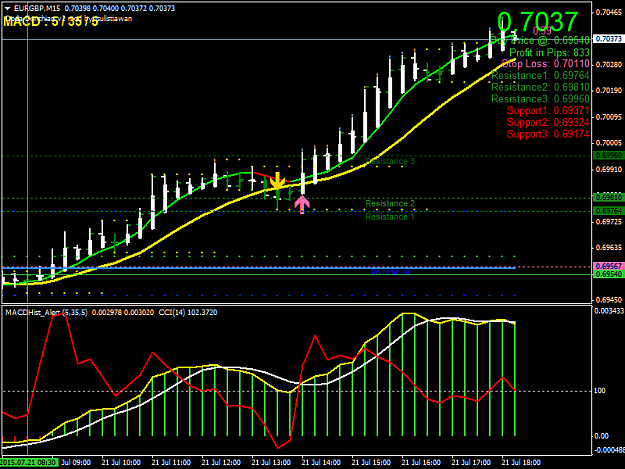
Task: Click the yellow 'MACD : 5 / 35 / 5' label
Action: pos(51,22)
